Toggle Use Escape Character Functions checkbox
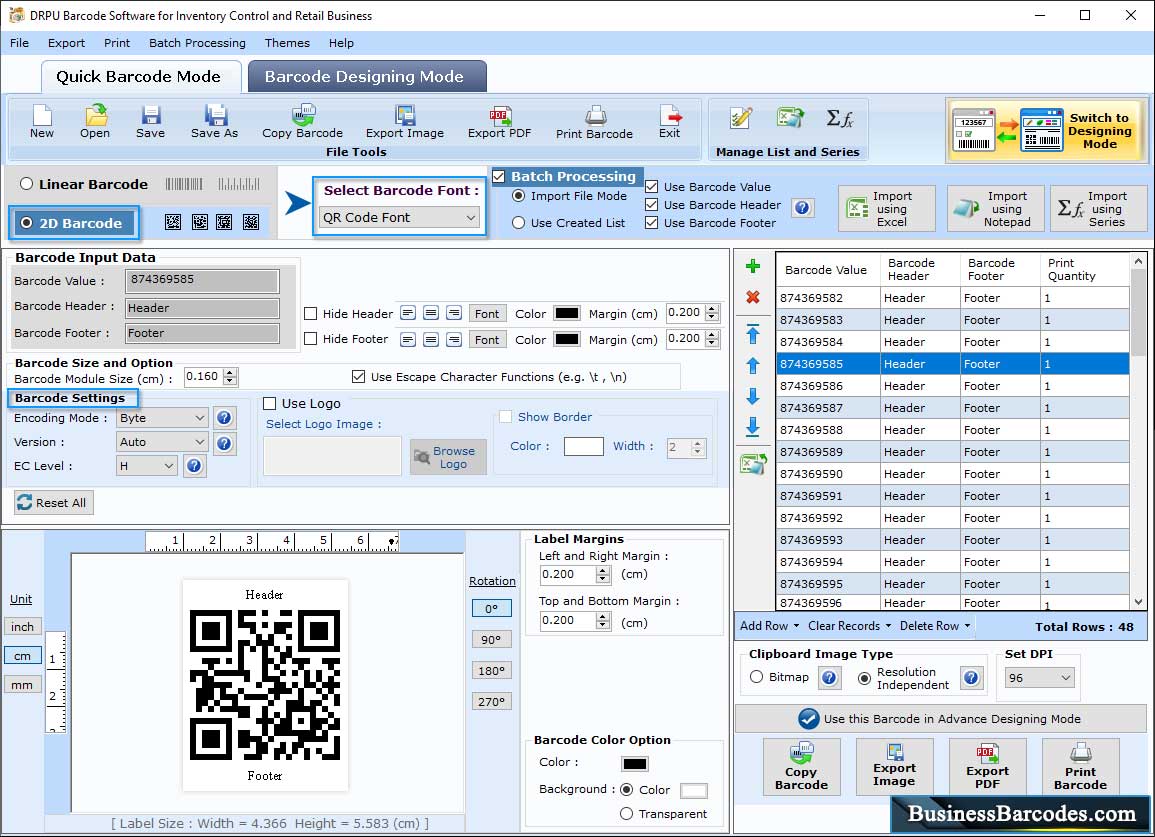 click(359, 377)
